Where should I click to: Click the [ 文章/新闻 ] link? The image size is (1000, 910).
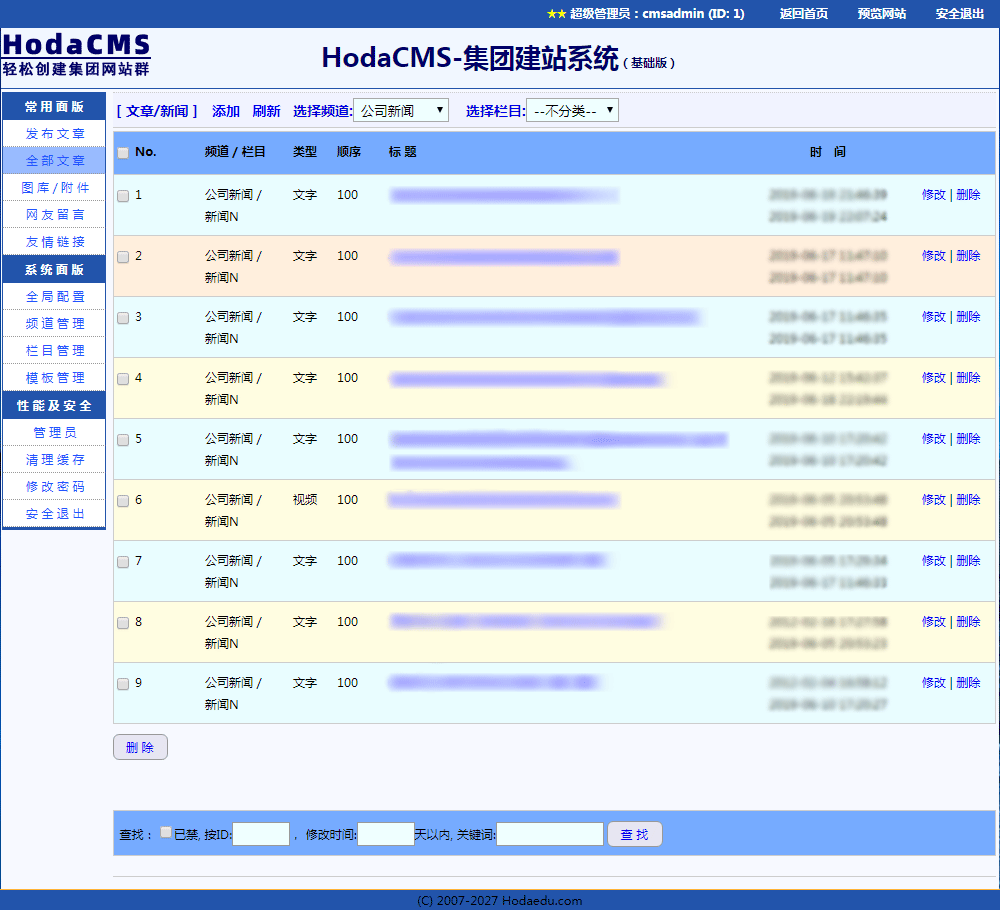point(157,111)
